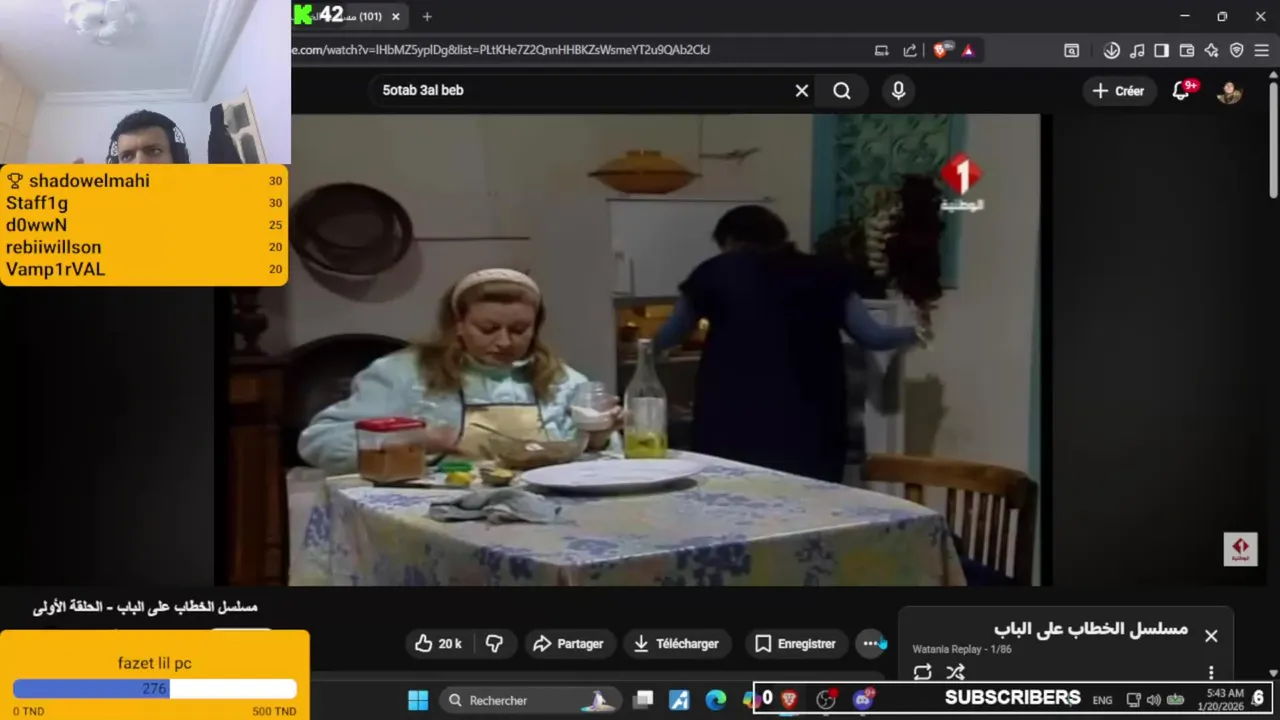
Task: Open the three-dot more actions menu
Action: pos(871,644)
